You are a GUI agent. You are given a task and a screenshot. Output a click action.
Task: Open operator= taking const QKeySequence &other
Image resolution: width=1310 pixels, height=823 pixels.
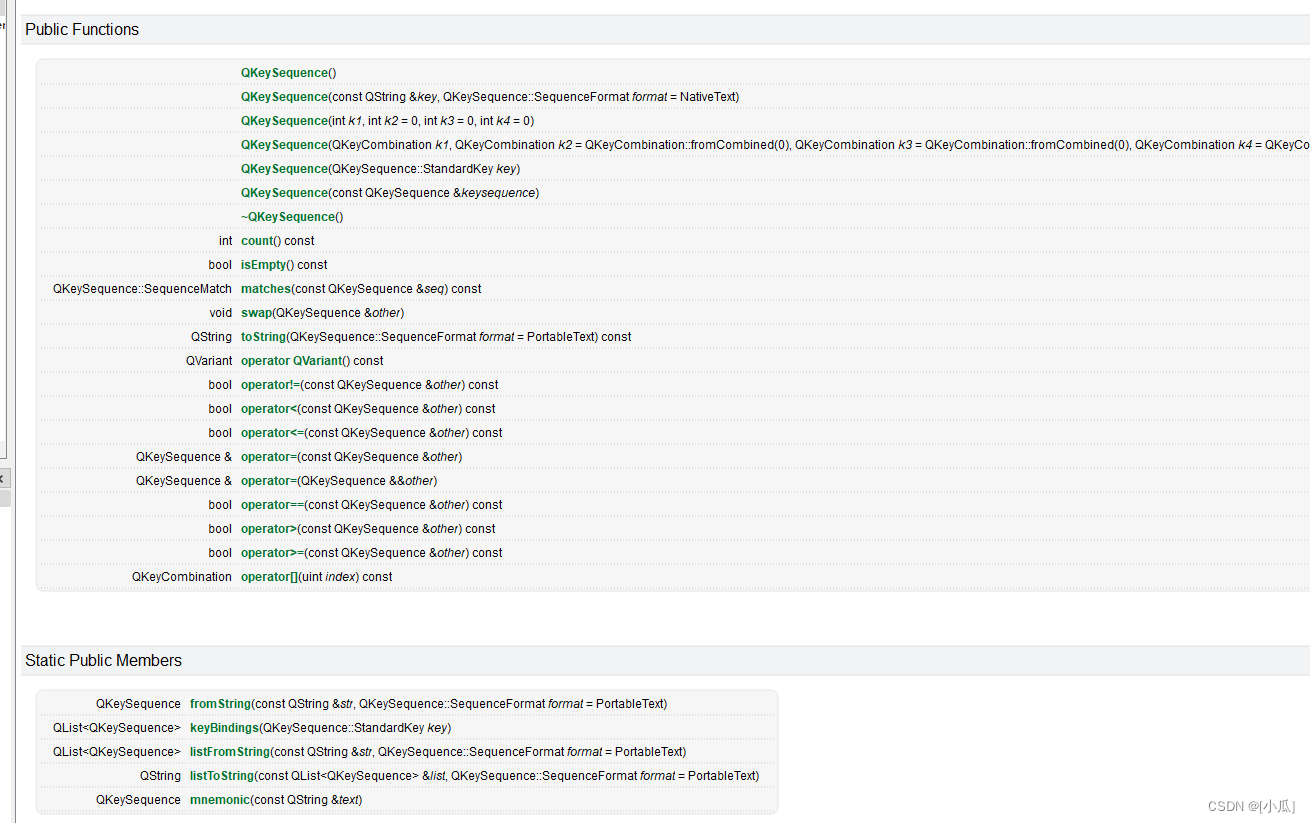pos(269,457)
